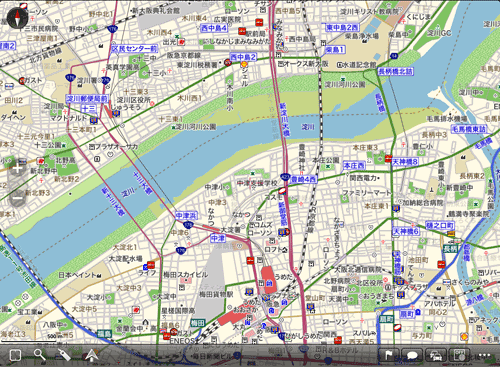Select the 長柄橋北詰 intersection label
This screenshot has width=500, height=367.
point(396,71)
